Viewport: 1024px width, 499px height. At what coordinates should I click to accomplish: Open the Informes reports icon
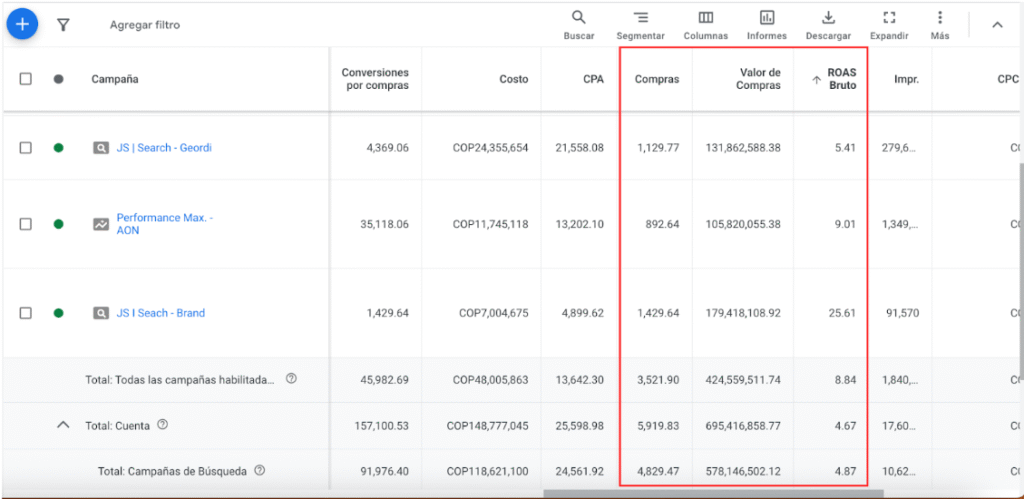point(767,25)
